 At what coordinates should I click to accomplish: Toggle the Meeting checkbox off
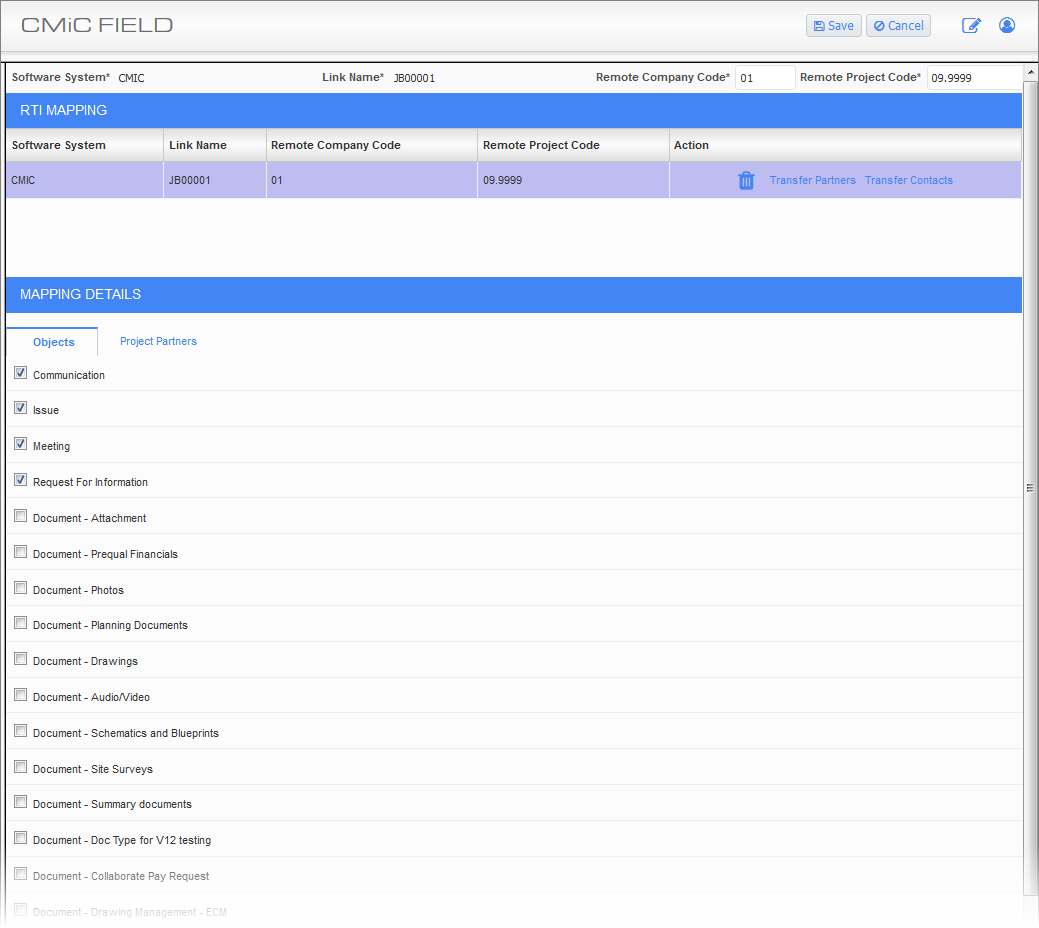point(21,444)
